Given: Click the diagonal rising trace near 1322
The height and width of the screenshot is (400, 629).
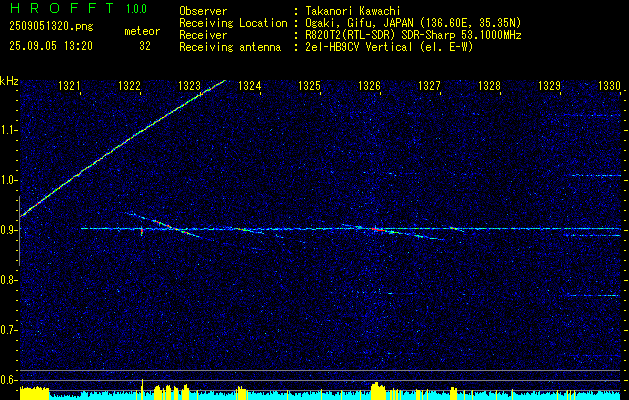Looking at the screenshot, I should coord(124,143).
